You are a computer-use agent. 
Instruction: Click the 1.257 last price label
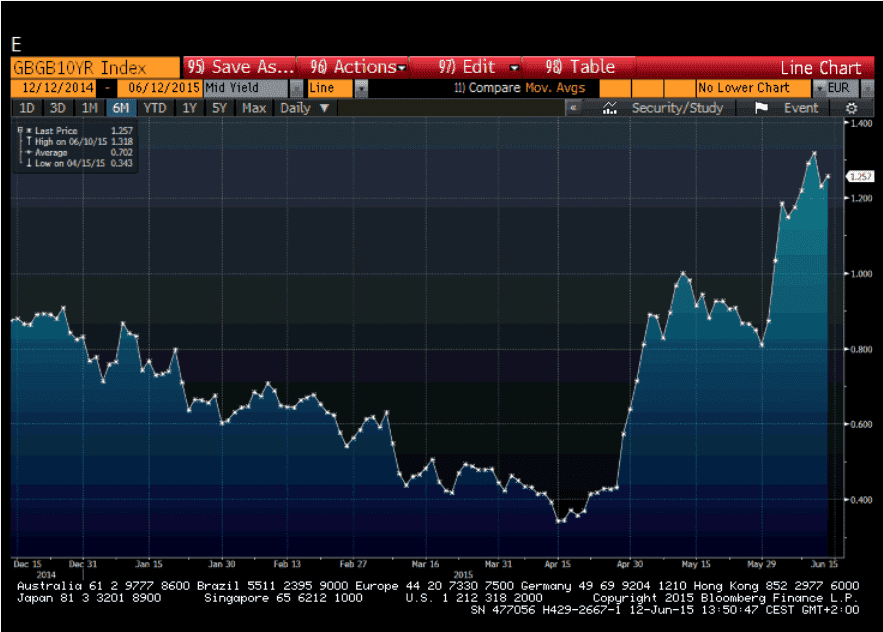[x=858, y=176]
